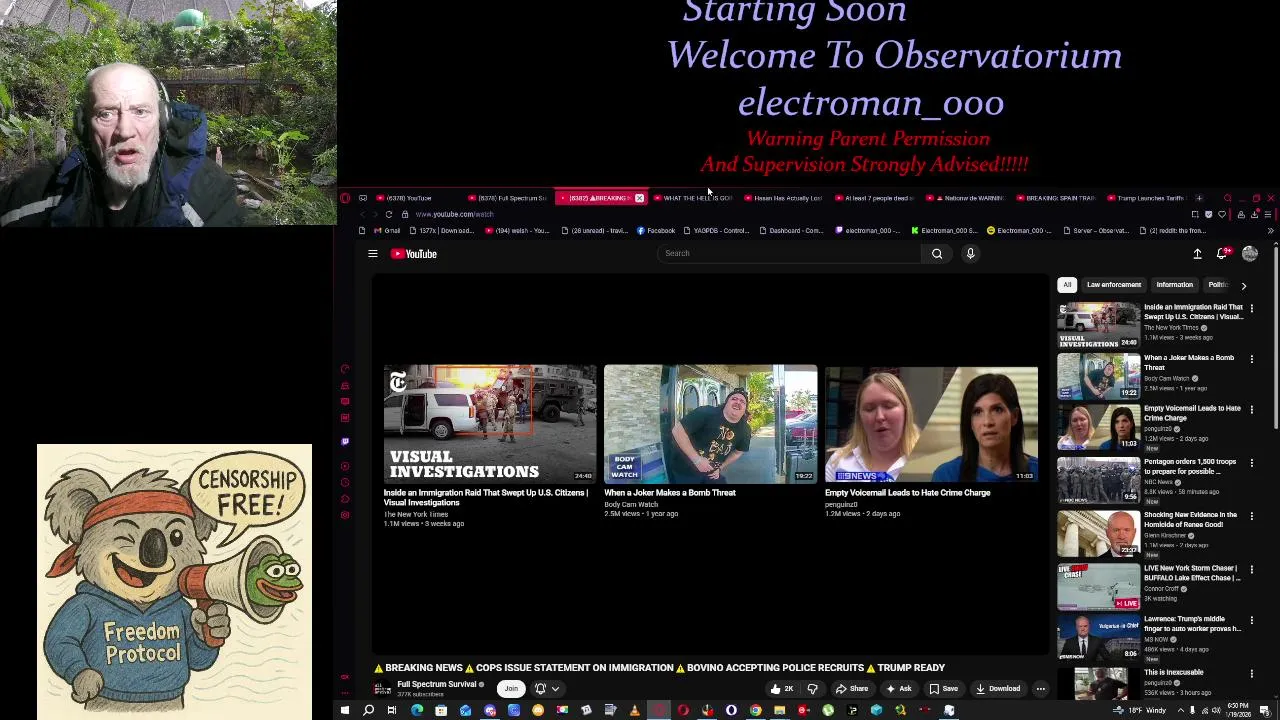Screen dimensions: 1280x720
Task: Join the Full Spectrum Survival channel
Action: pos(511,688)
